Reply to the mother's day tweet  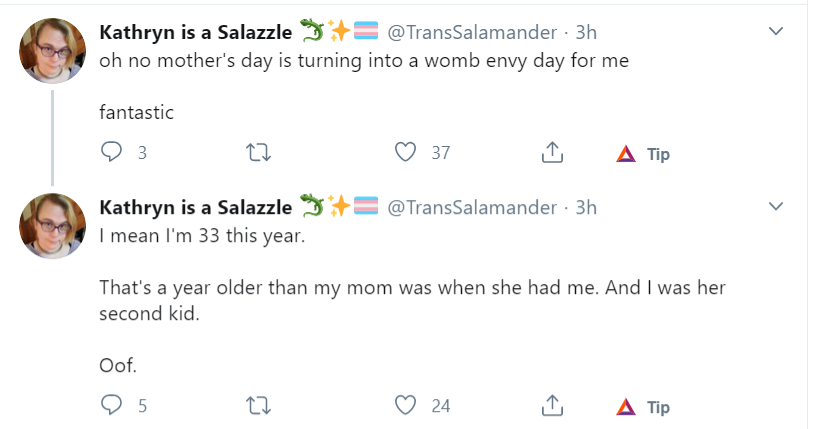111,152
